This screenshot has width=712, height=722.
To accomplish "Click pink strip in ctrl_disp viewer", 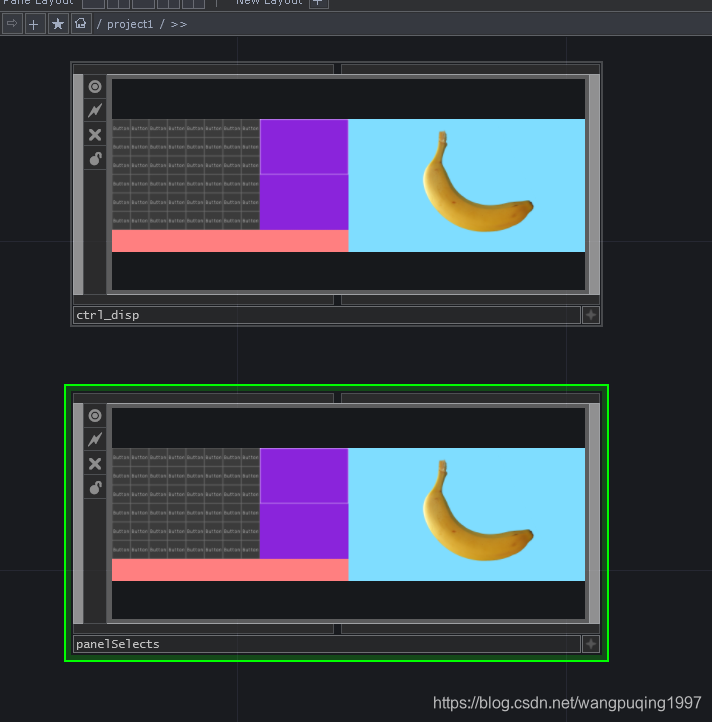I will 230,241.
